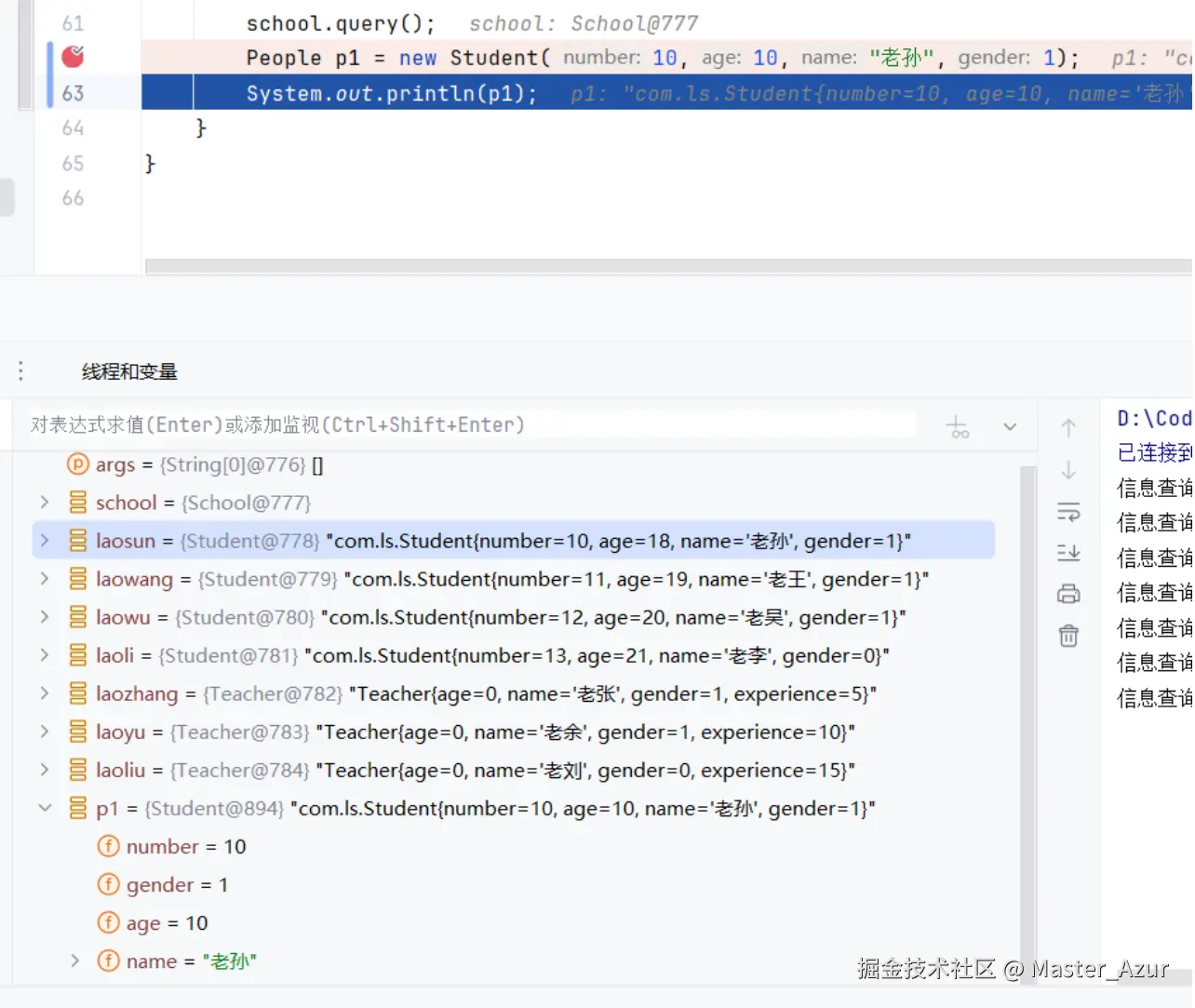The width and height of the screenshot is (1195, 1008).
Task: Click the object icon beside laoyu variable
Action: (x=78, y=732)
